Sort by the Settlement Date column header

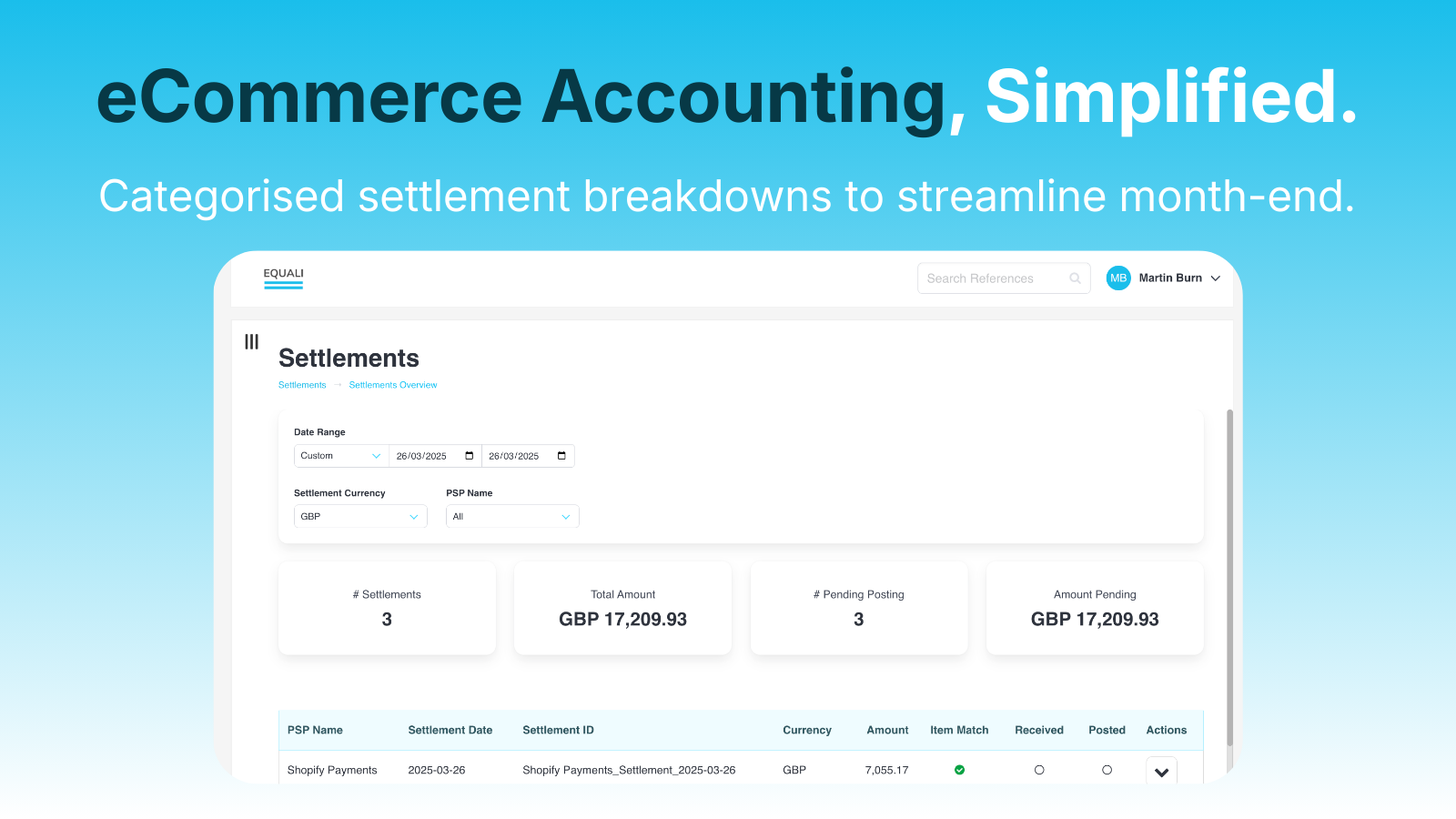pos(450,730)
